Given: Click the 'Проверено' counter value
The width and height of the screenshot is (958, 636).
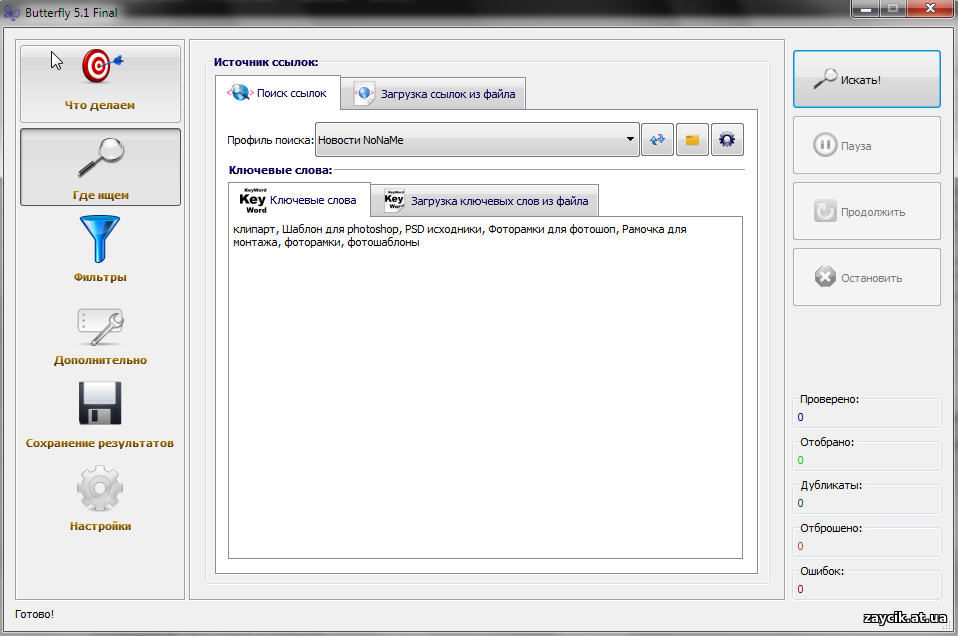Looking at the screenshot, I should click(x=800, y=417).
